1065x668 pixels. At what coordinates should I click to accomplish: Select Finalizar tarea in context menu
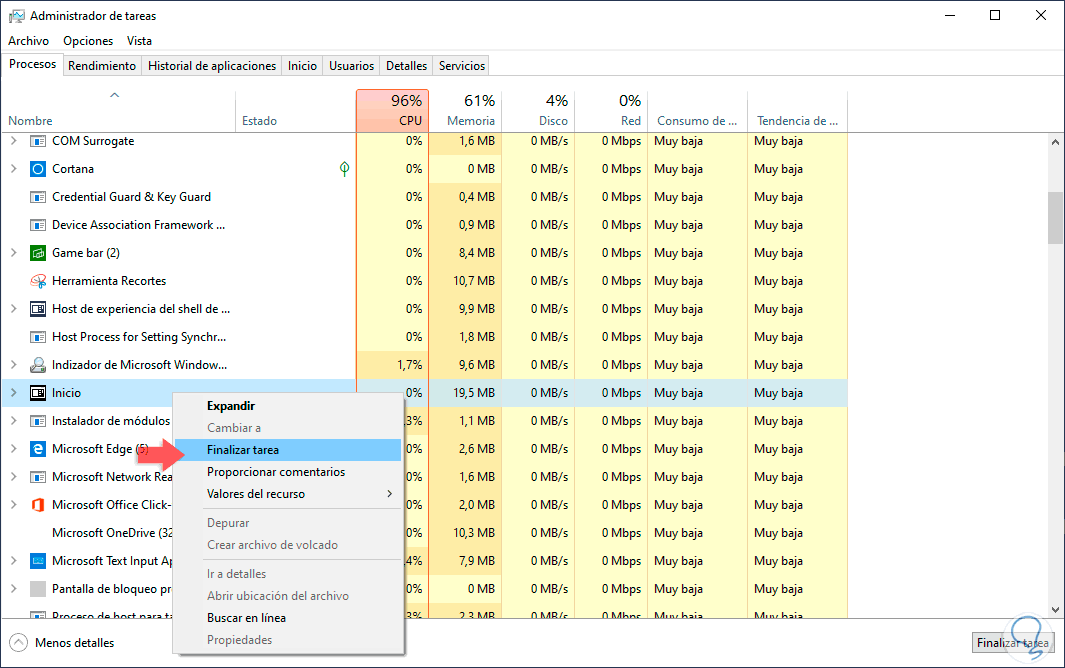point(243,450)
